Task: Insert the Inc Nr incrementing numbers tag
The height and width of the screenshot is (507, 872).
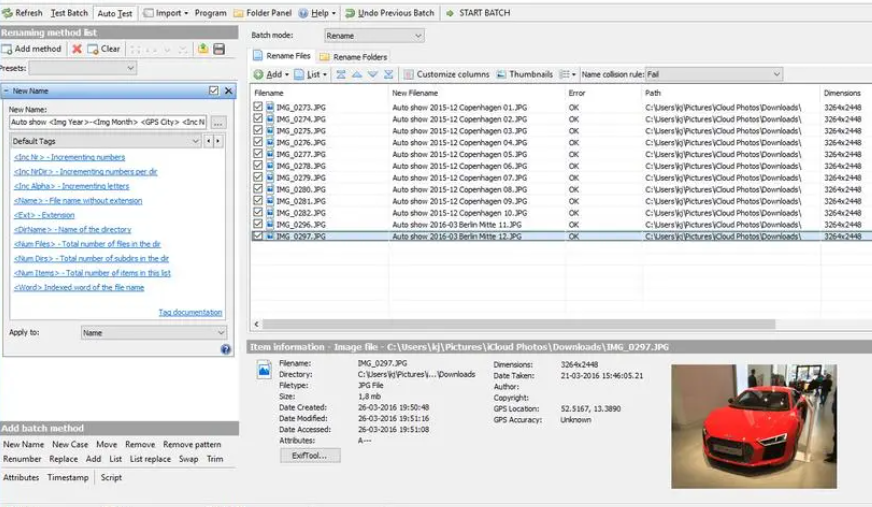Action: 70,157
